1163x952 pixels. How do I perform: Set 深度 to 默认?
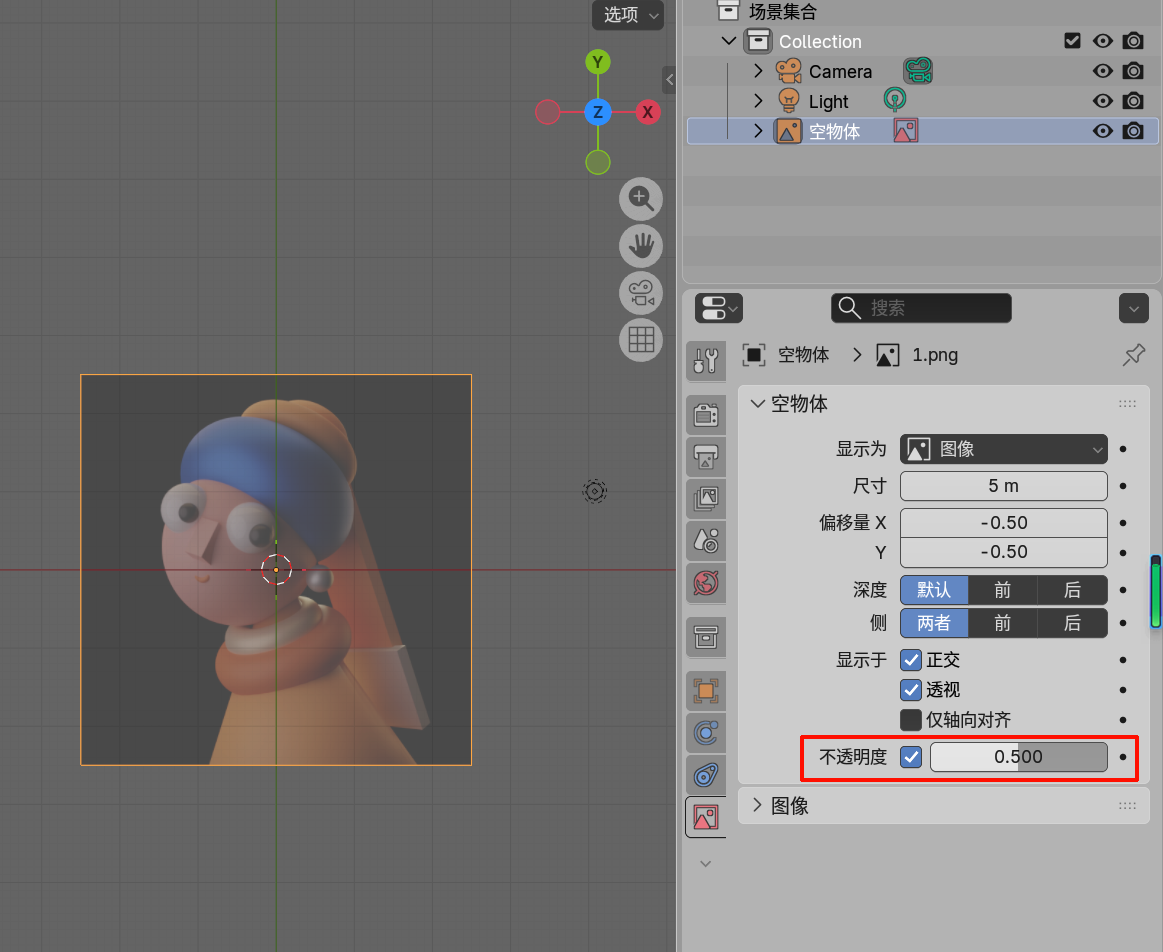[x=934, y=590]
